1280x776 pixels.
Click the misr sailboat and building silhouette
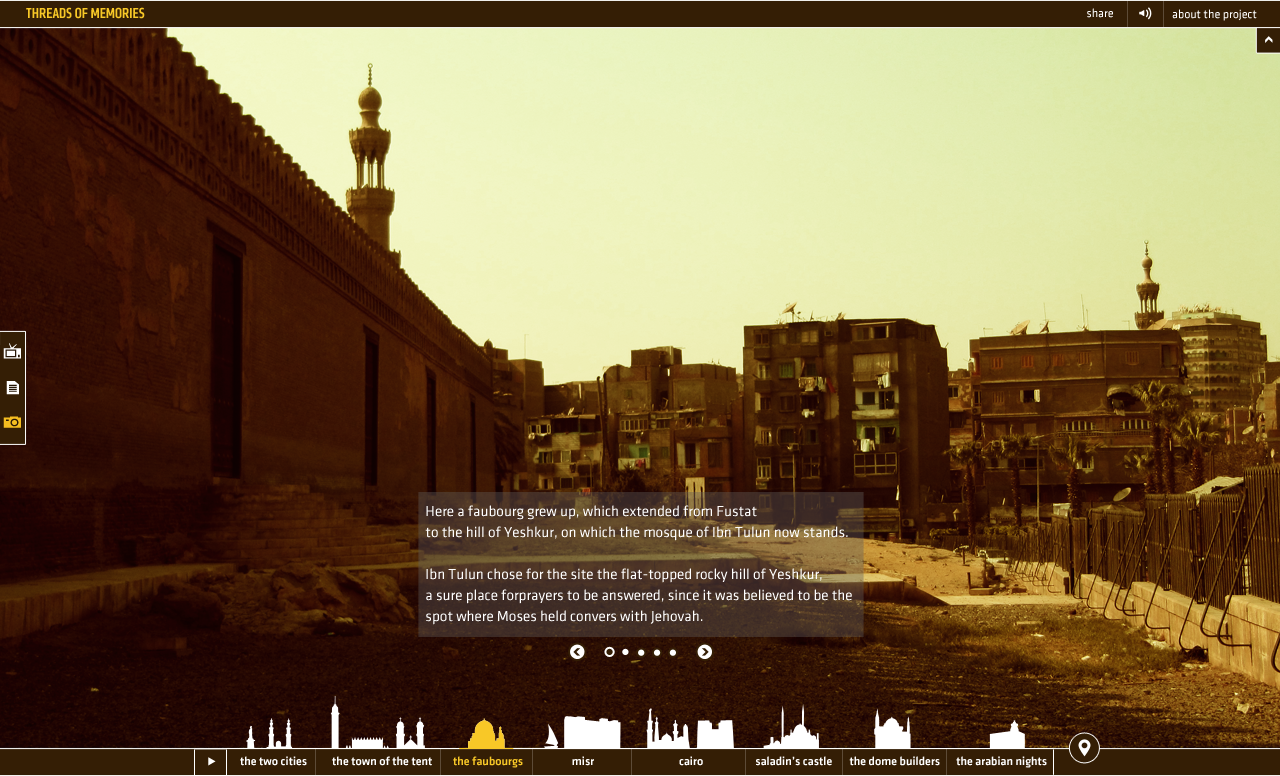(x=583, y=732)
